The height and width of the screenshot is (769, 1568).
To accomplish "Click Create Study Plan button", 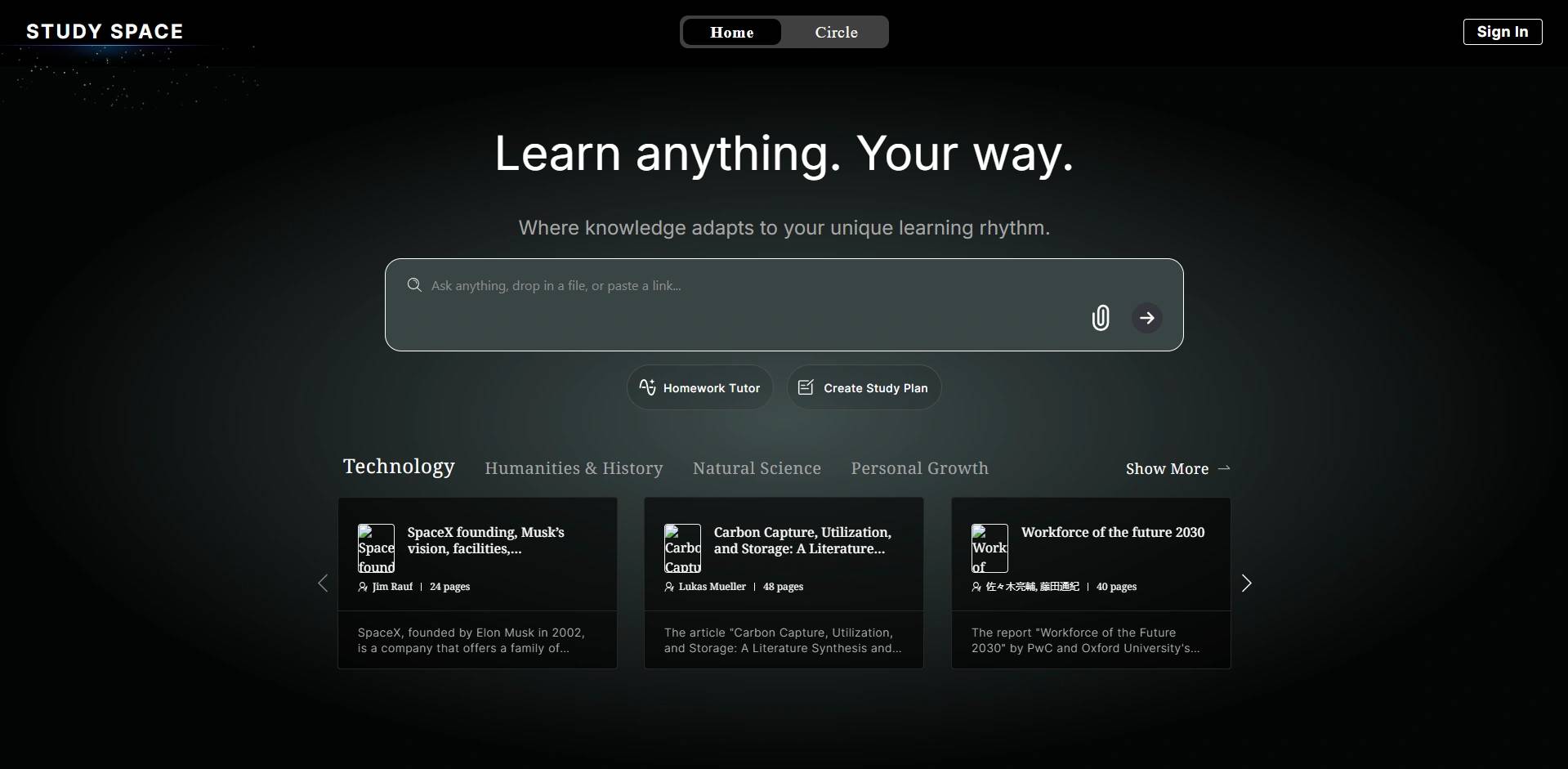I will pyautogui.click(x=864, y=388).
